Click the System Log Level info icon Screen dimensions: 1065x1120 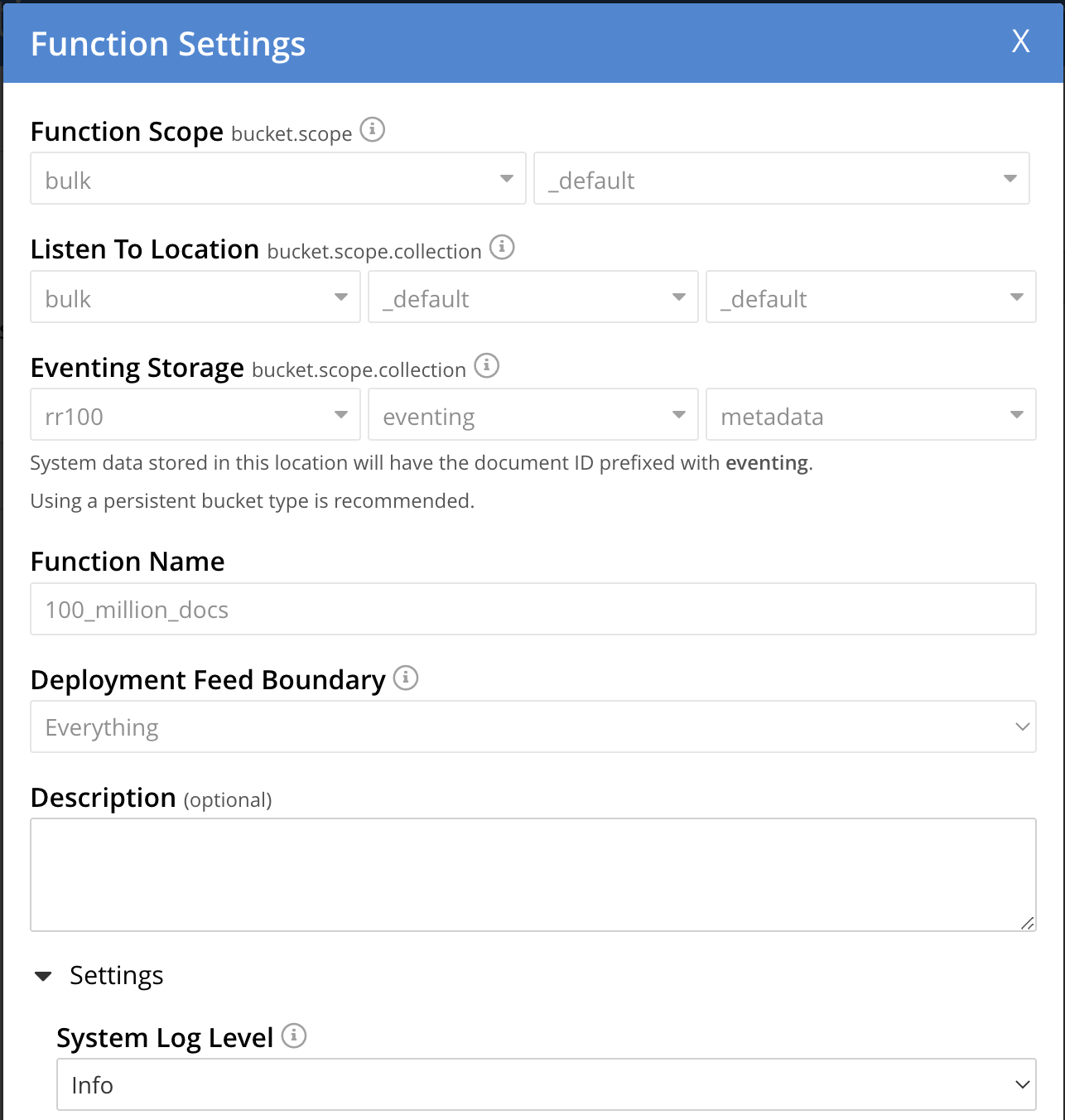pos(294,1036)
